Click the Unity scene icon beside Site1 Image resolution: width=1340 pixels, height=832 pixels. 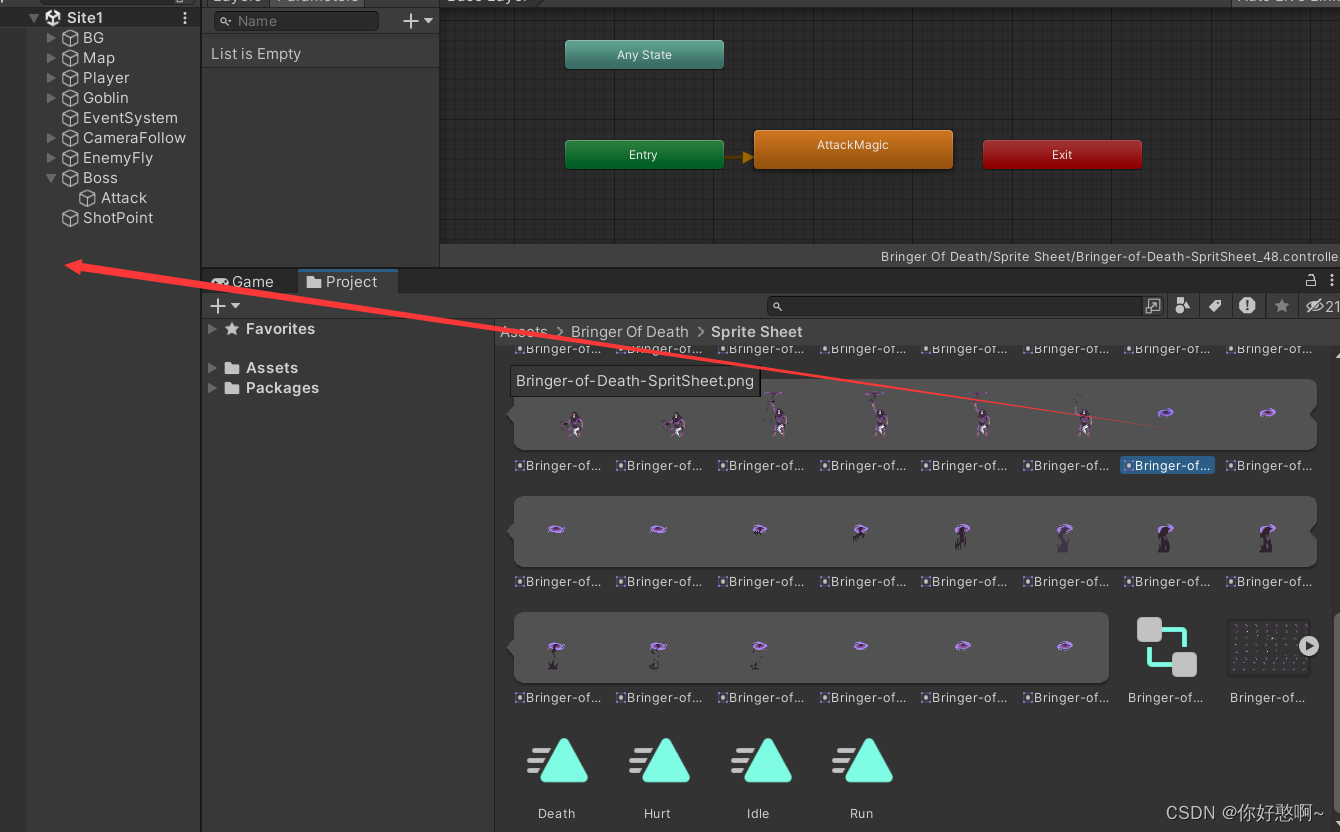tap(53, 17)
